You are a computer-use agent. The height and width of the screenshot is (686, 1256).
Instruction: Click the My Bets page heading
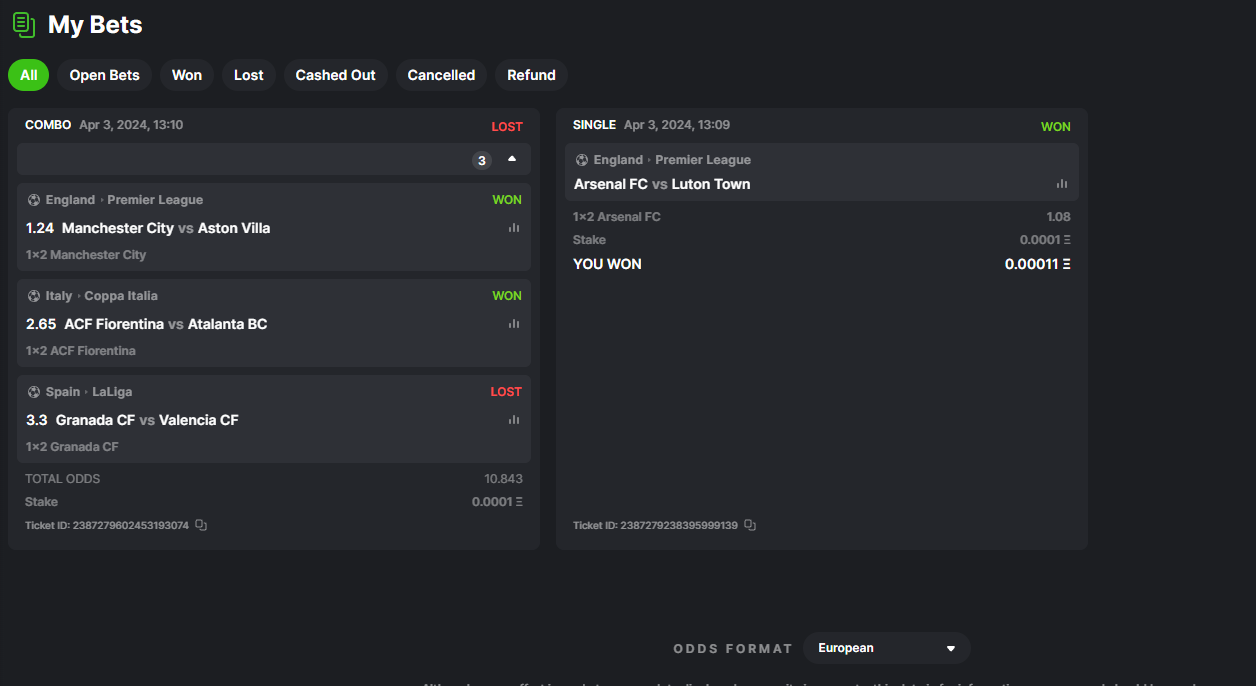point(95,25)
